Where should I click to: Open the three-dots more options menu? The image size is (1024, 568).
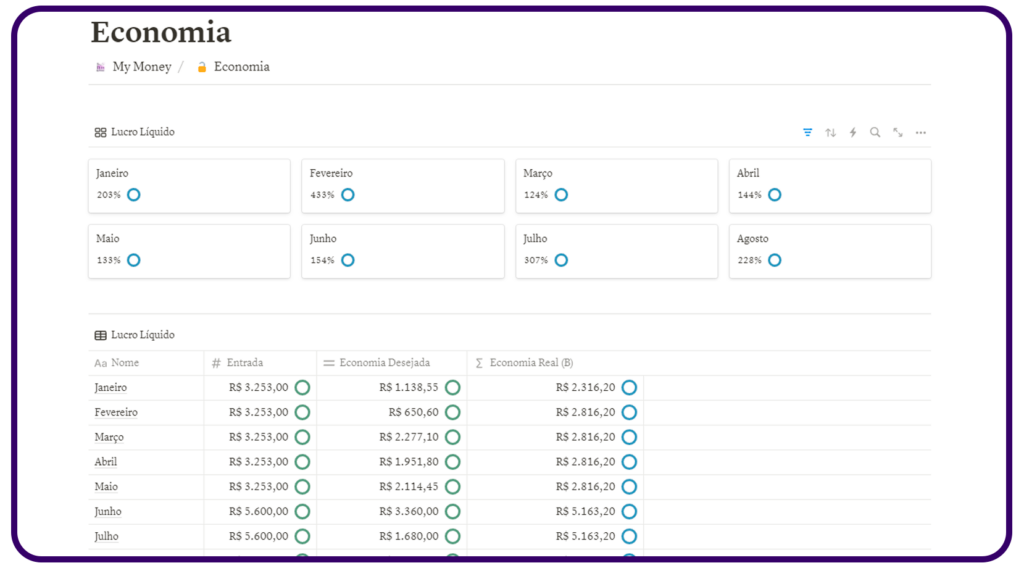[x=921, y=132]
